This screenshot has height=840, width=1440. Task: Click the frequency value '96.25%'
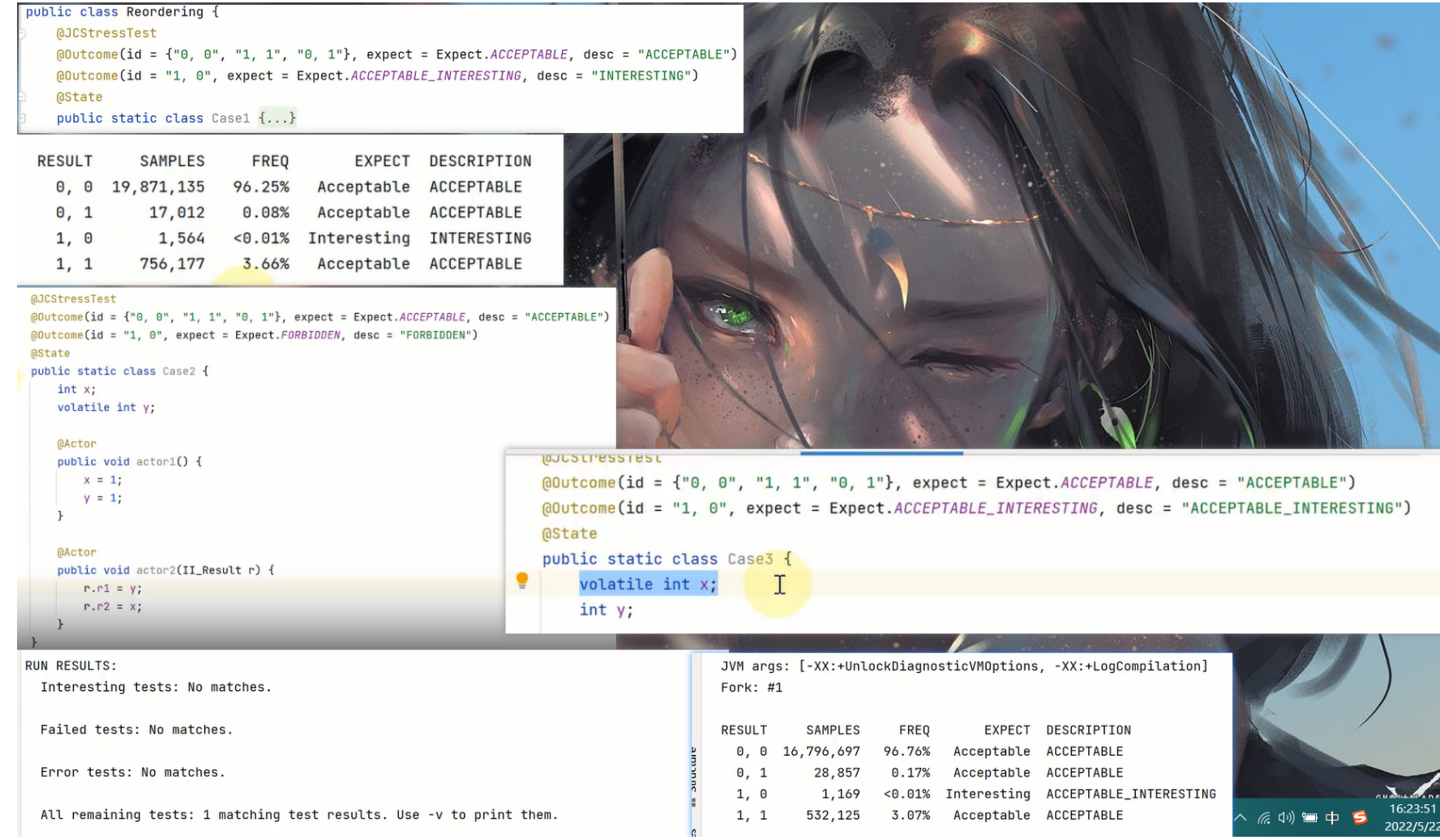261,186
